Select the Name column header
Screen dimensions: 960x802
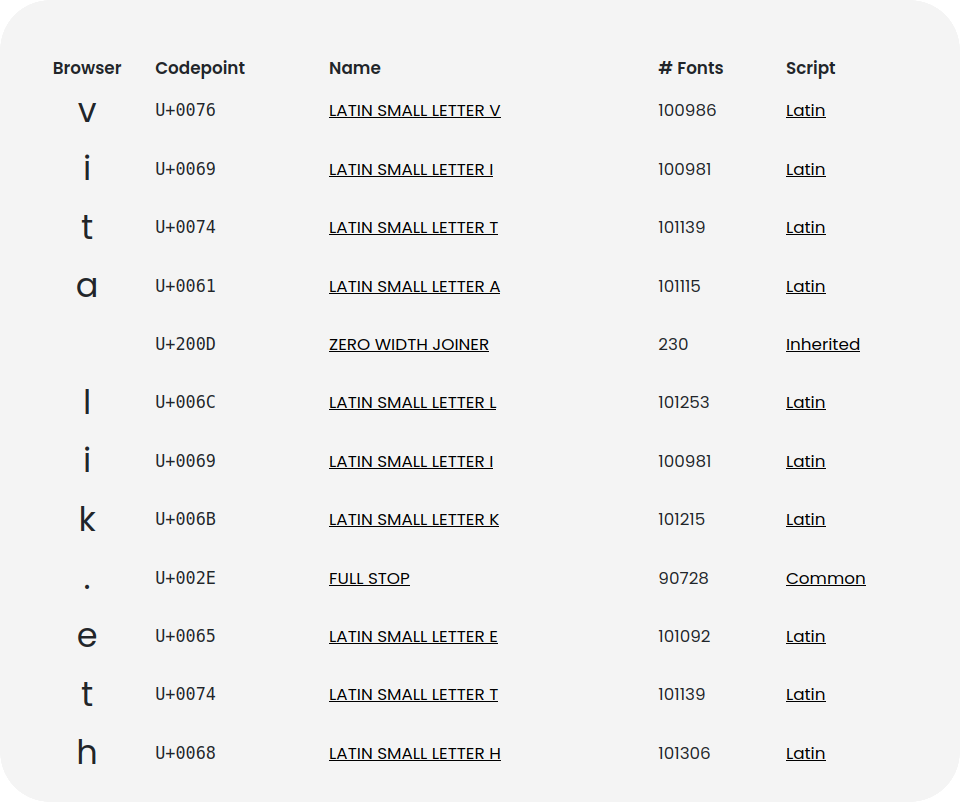tap(354, 69)
